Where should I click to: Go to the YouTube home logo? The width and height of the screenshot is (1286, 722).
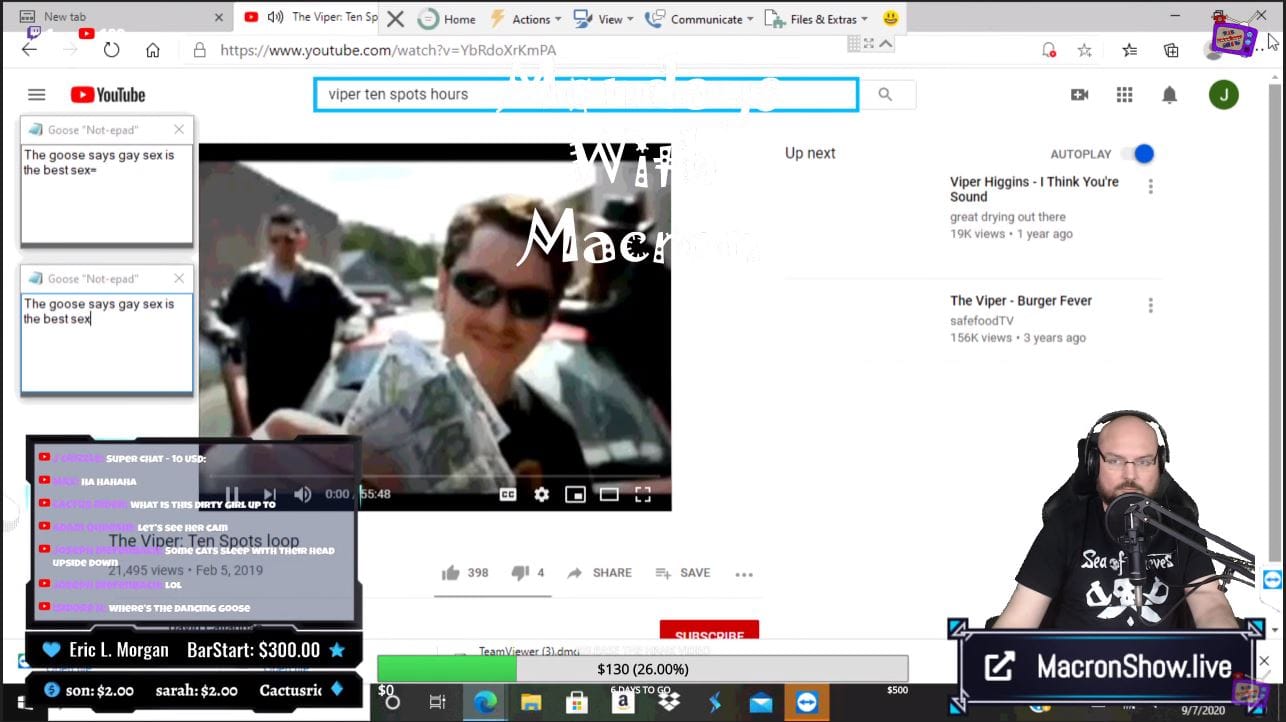[x=108, y=95]
